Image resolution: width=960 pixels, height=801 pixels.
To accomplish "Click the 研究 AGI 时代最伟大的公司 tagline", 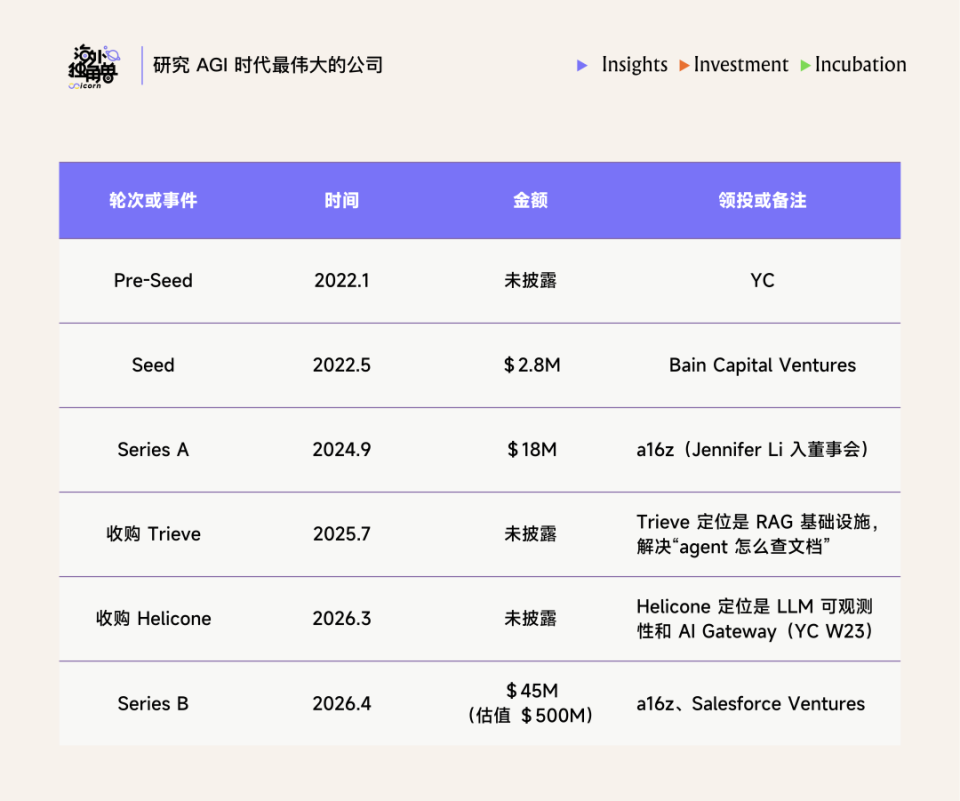I will click(268, 65).
